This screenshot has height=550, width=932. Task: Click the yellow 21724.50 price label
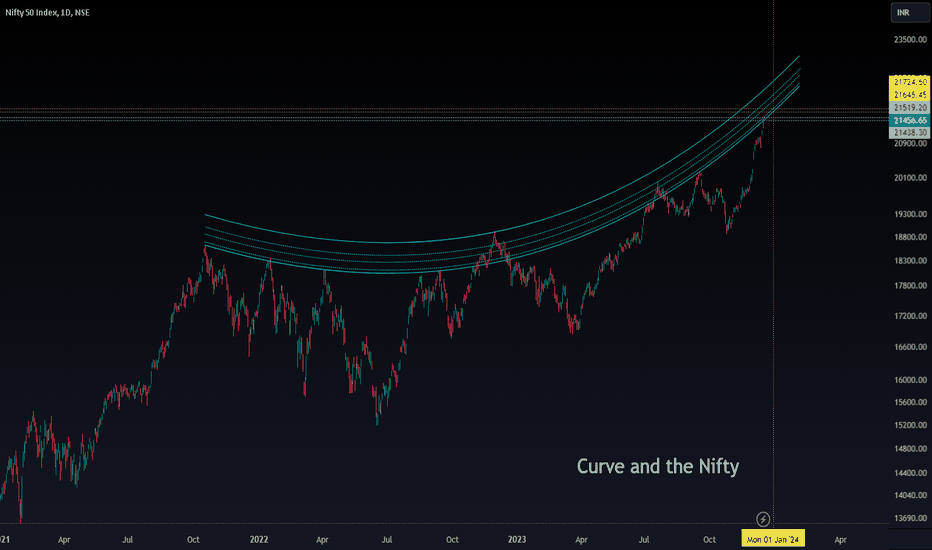[x=909, y=82]
